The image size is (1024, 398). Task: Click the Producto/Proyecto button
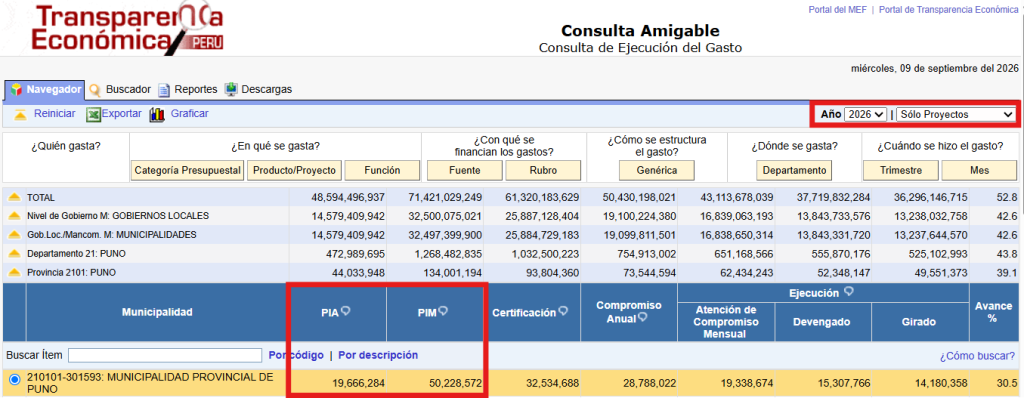[x=294, y=171]
